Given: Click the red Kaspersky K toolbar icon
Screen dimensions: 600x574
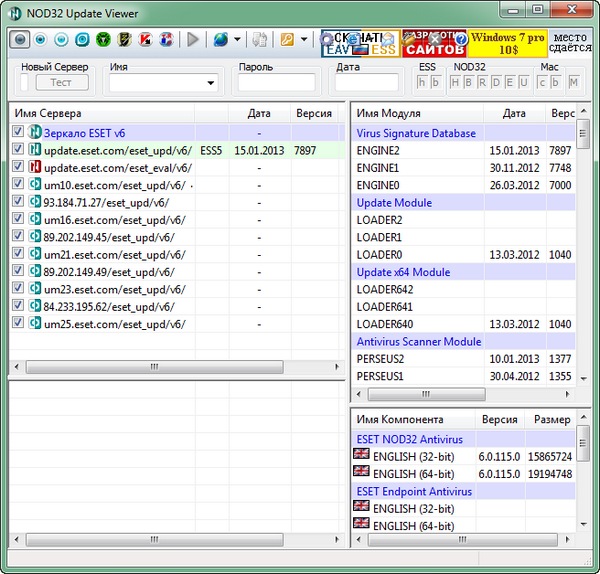Looking at the screenshot, I should 145,40.
